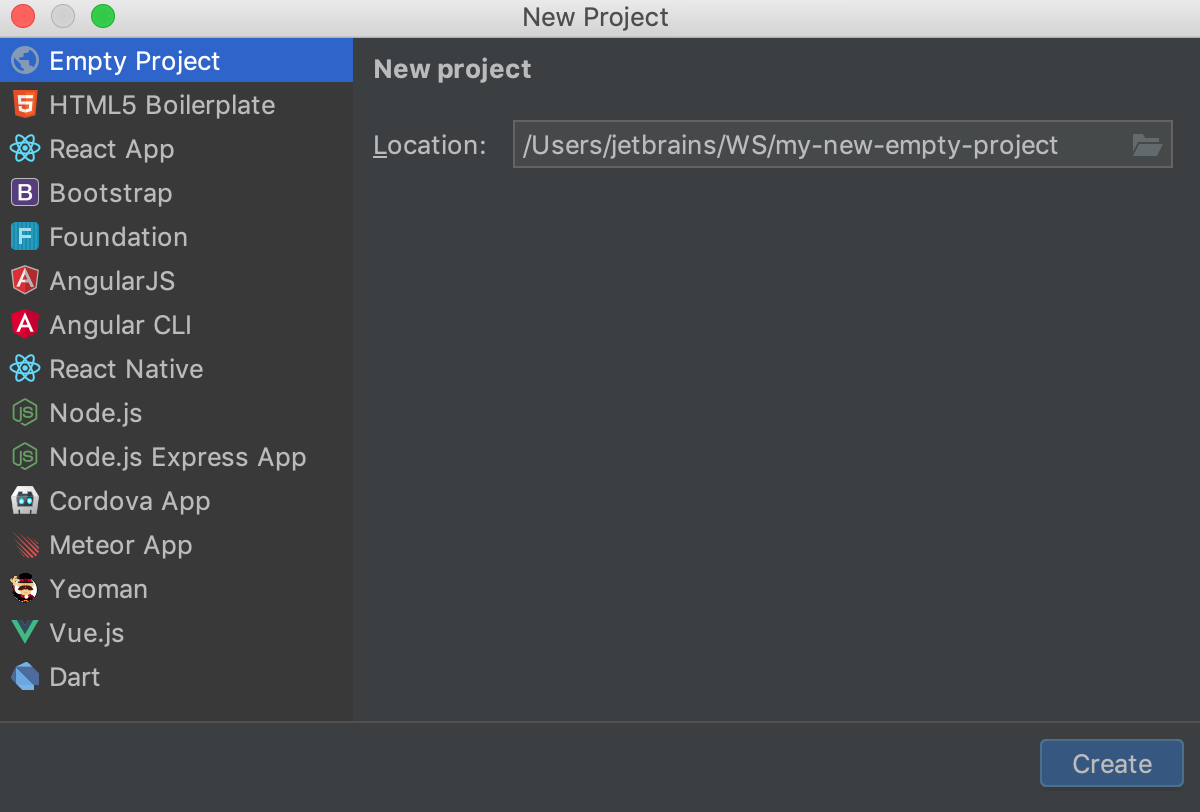The width and height of the screenshot is (1200, 812).
Task: Click the Vue.js green V icon
Action: [25, 633]
